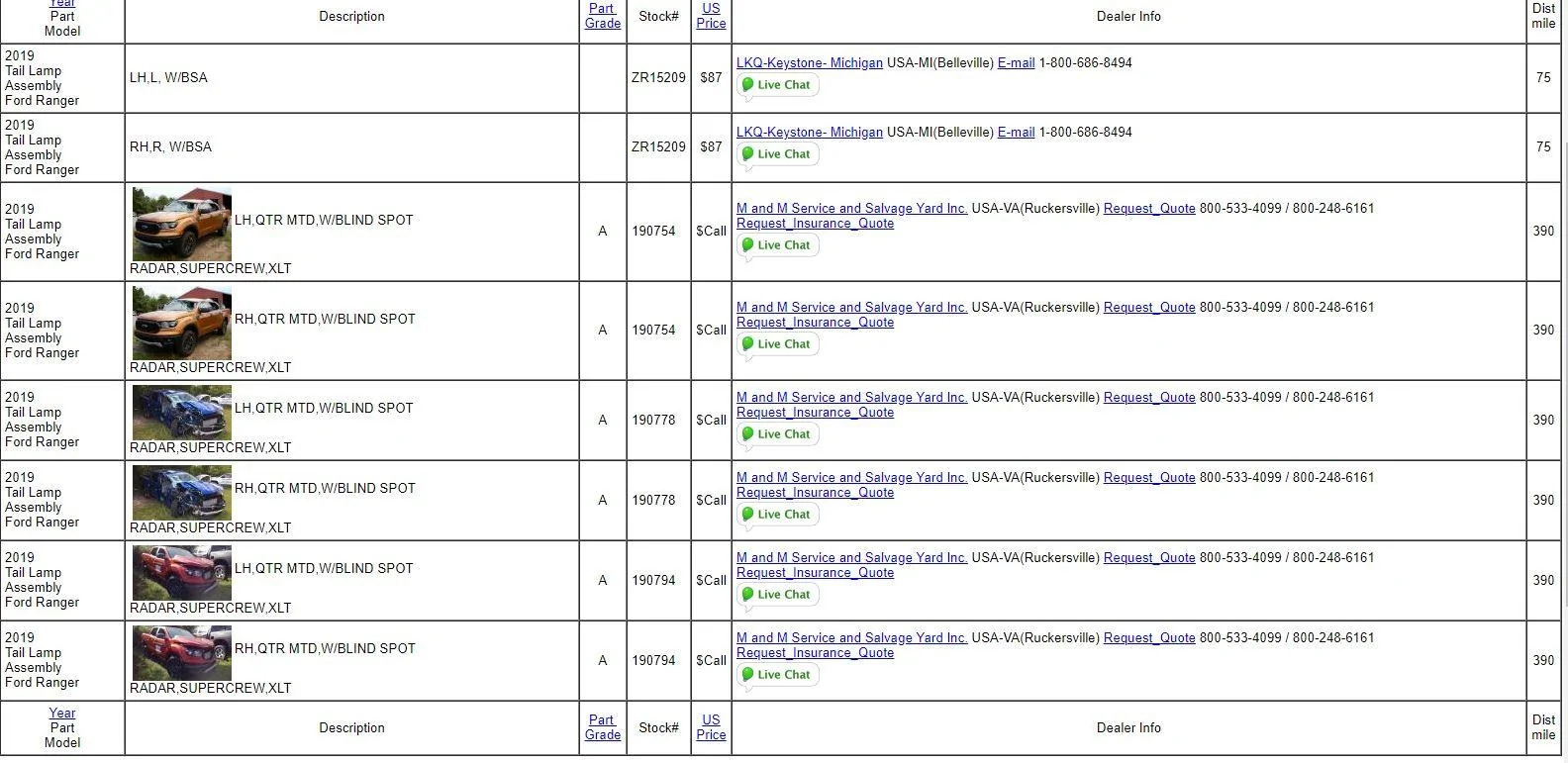The width and height of the screenshot is (1568, 763).
Task: View the red Ford Ranger photo for LH lamp
Action: coord(182,574)
